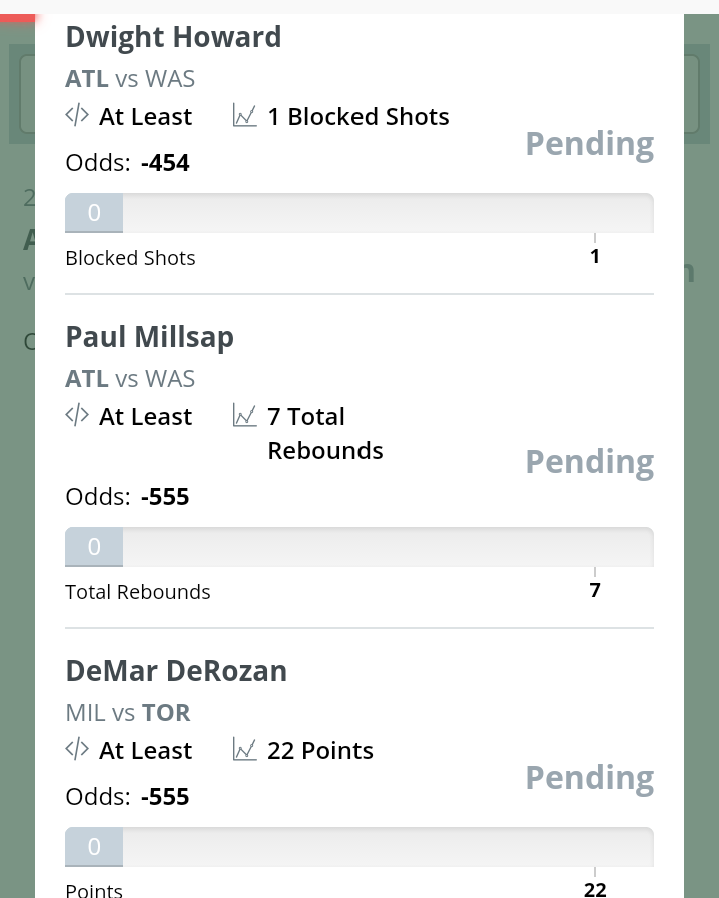Click the chart icon next to 7 Total Rebounds
The width and height of the screenshot is (719, 898).
click(x=244, y=415)
